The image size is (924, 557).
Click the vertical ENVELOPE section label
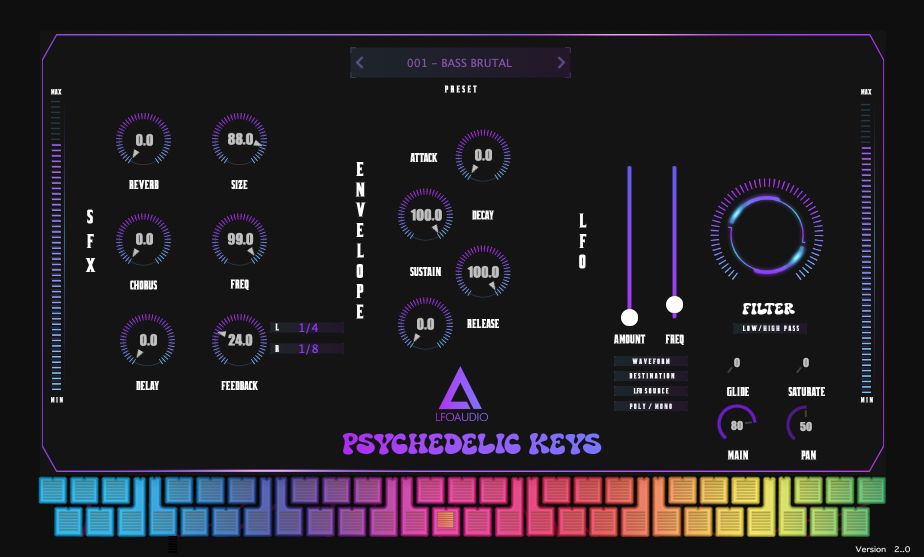tap(360, 240)
